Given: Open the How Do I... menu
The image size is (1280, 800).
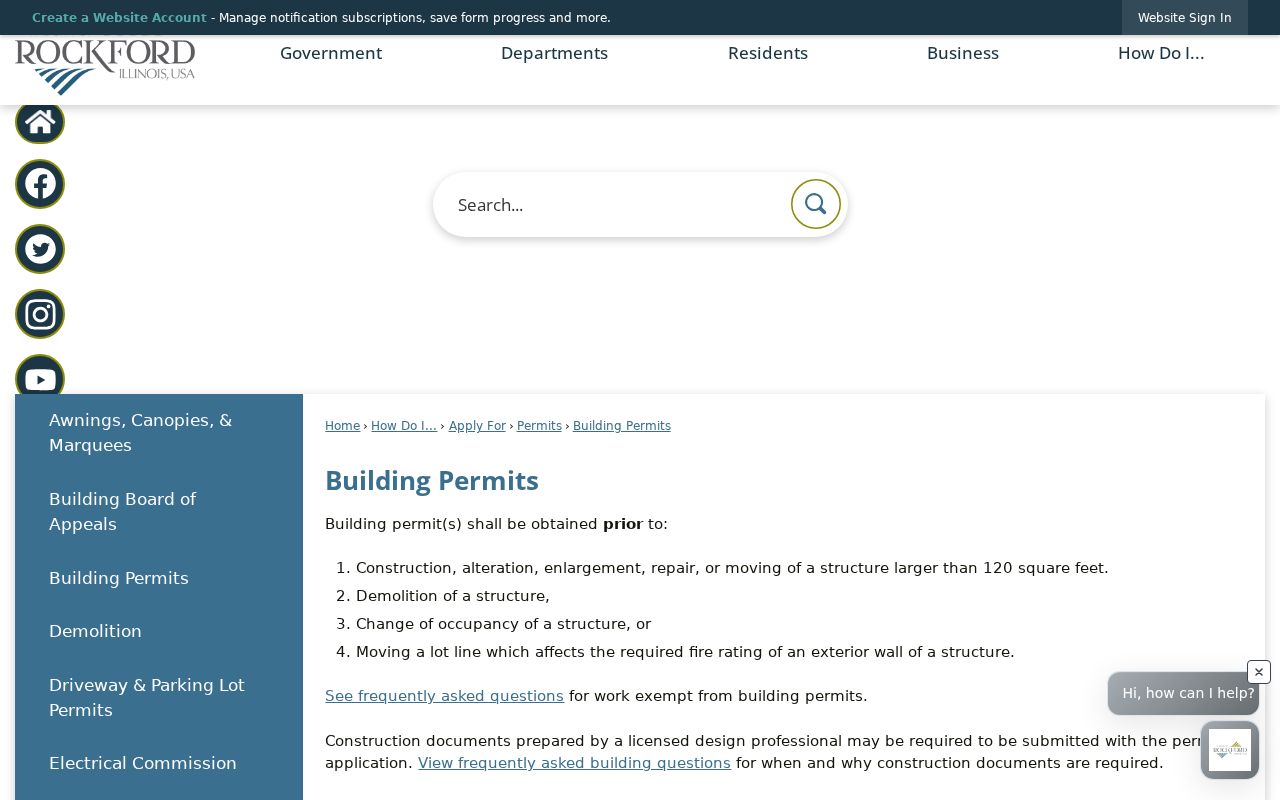Looking at the screenshot, I should (x=1161, y=53).
